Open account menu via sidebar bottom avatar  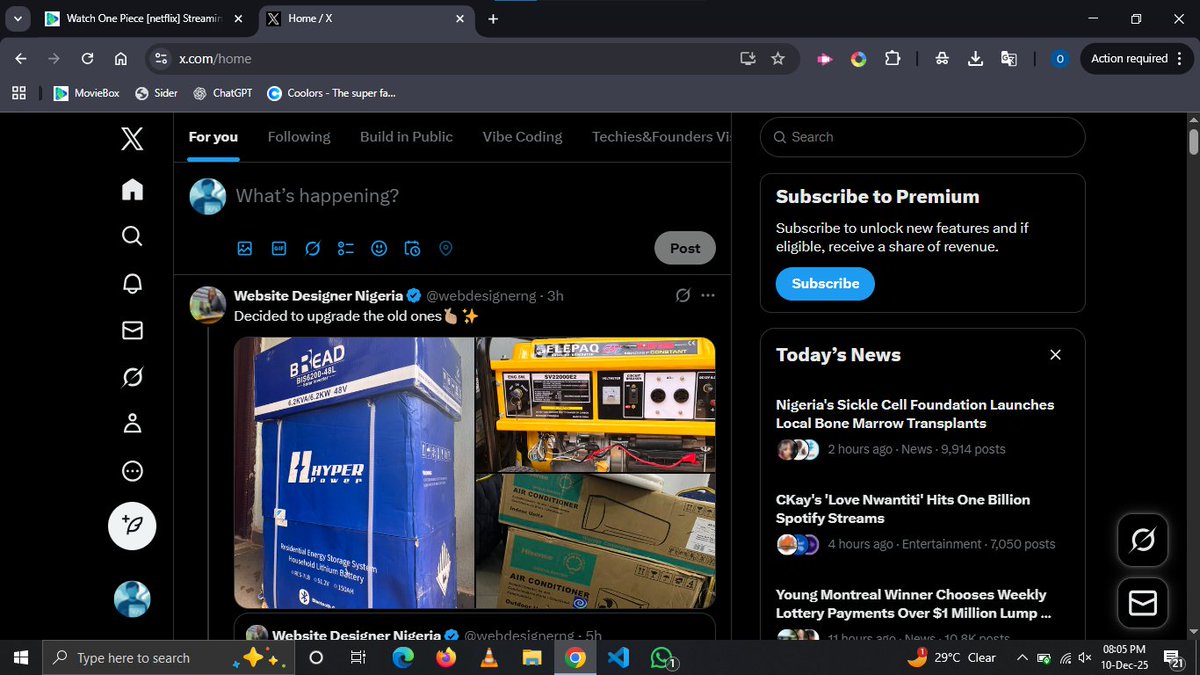click(x=132, y=598)
